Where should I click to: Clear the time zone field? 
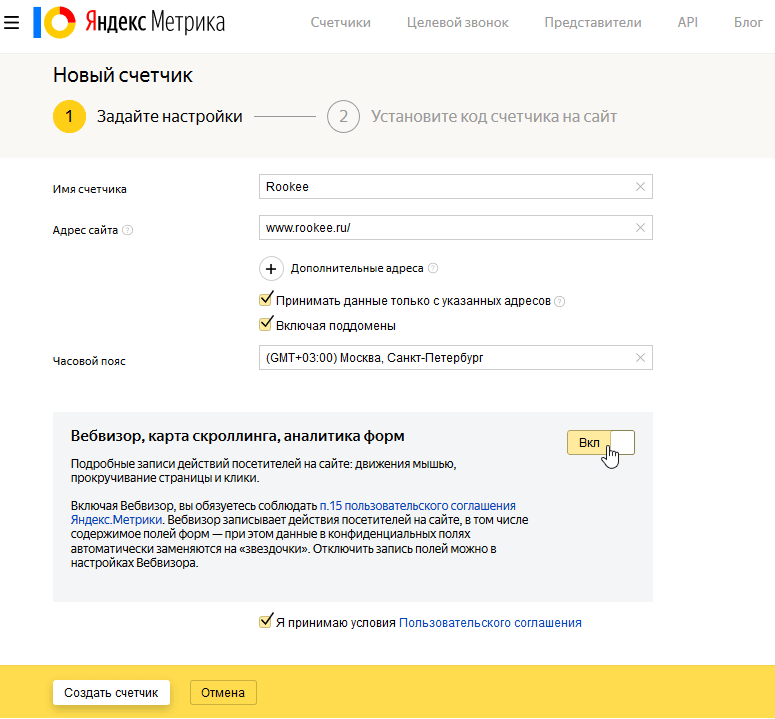coord(640,358)
